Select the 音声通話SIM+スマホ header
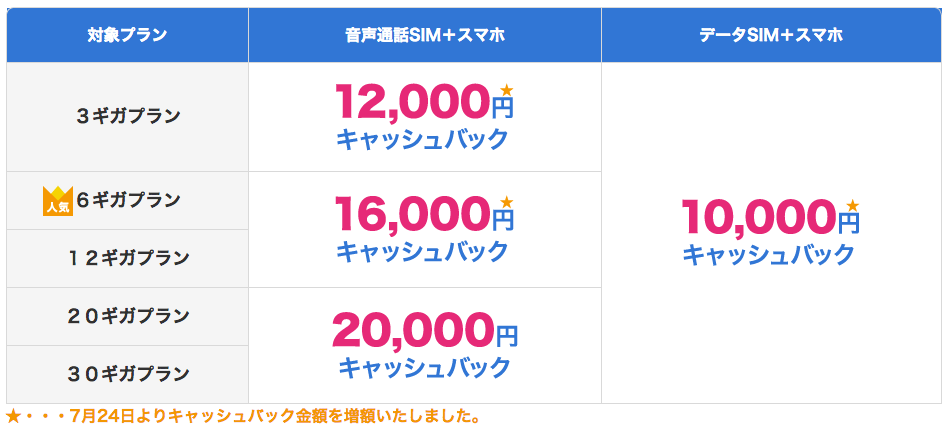Screen dimensions: 949x429 [425, 35]
